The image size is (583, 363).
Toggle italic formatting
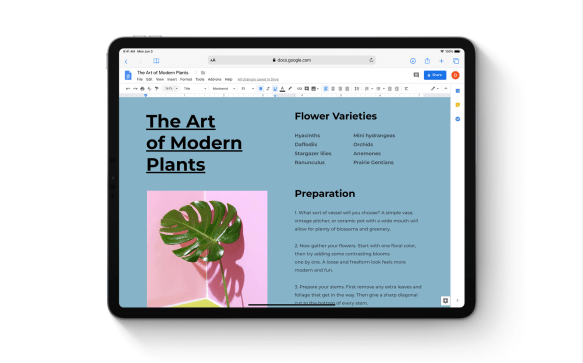coord(268,89)
